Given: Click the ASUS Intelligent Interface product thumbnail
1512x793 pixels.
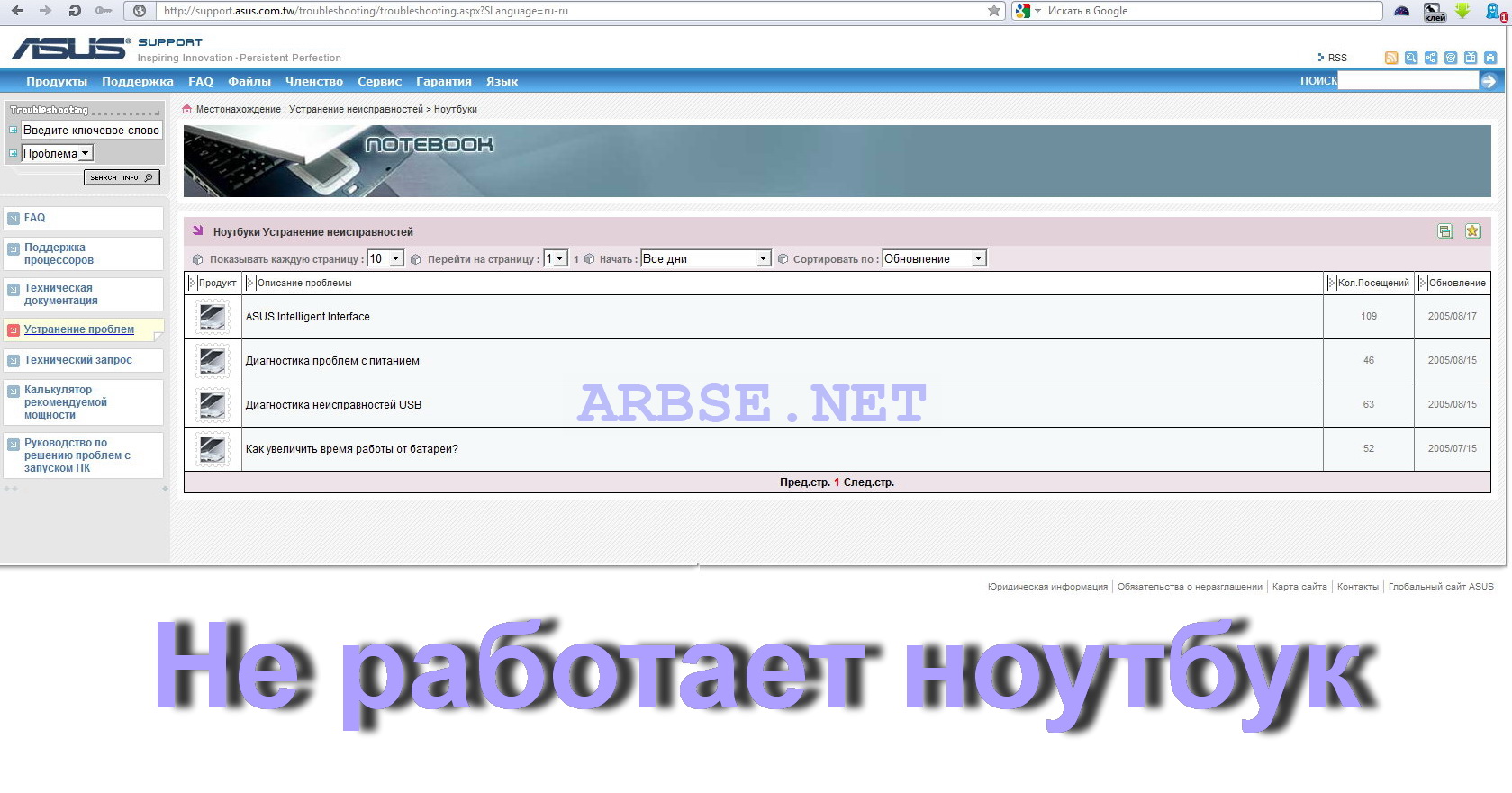Looking at the screenshot, I should [213, 317].
